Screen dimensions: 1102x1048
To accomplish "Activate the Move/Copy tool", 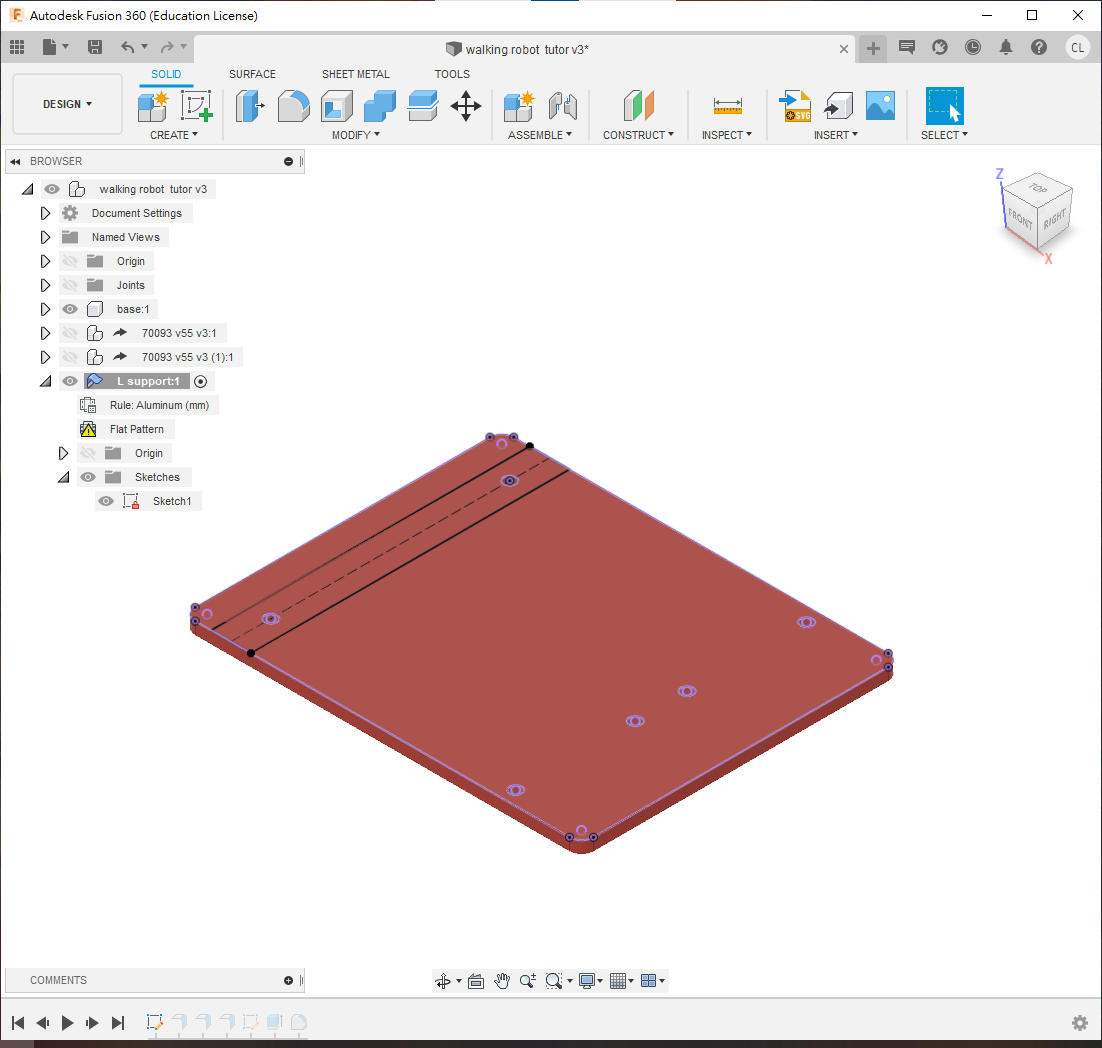I will click(466, 105).
